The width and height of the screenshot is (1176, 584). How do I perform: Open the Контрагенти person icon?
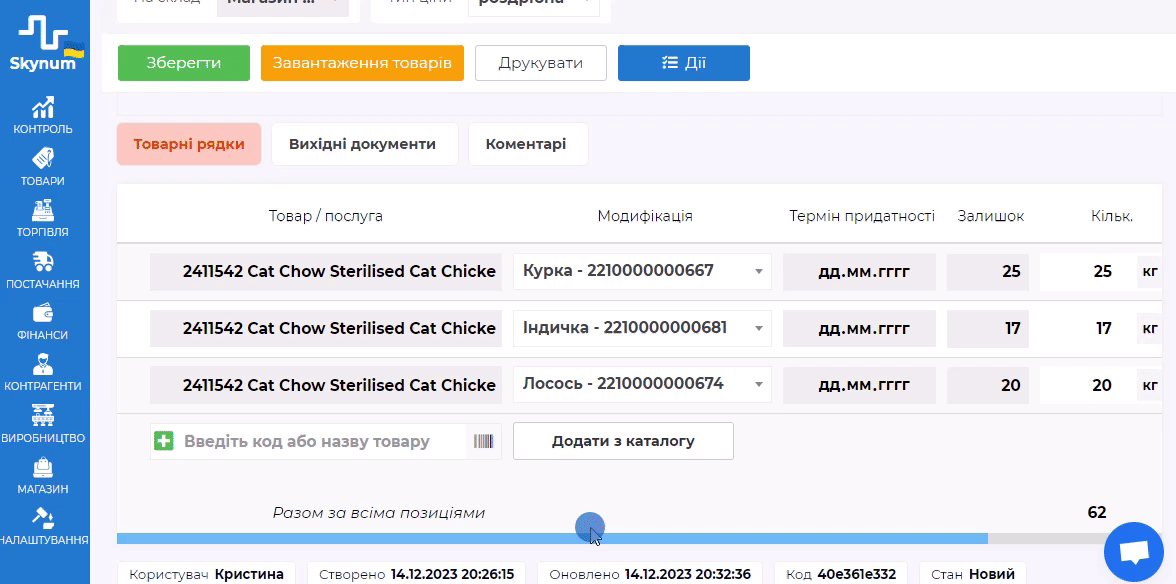(44, 364)
